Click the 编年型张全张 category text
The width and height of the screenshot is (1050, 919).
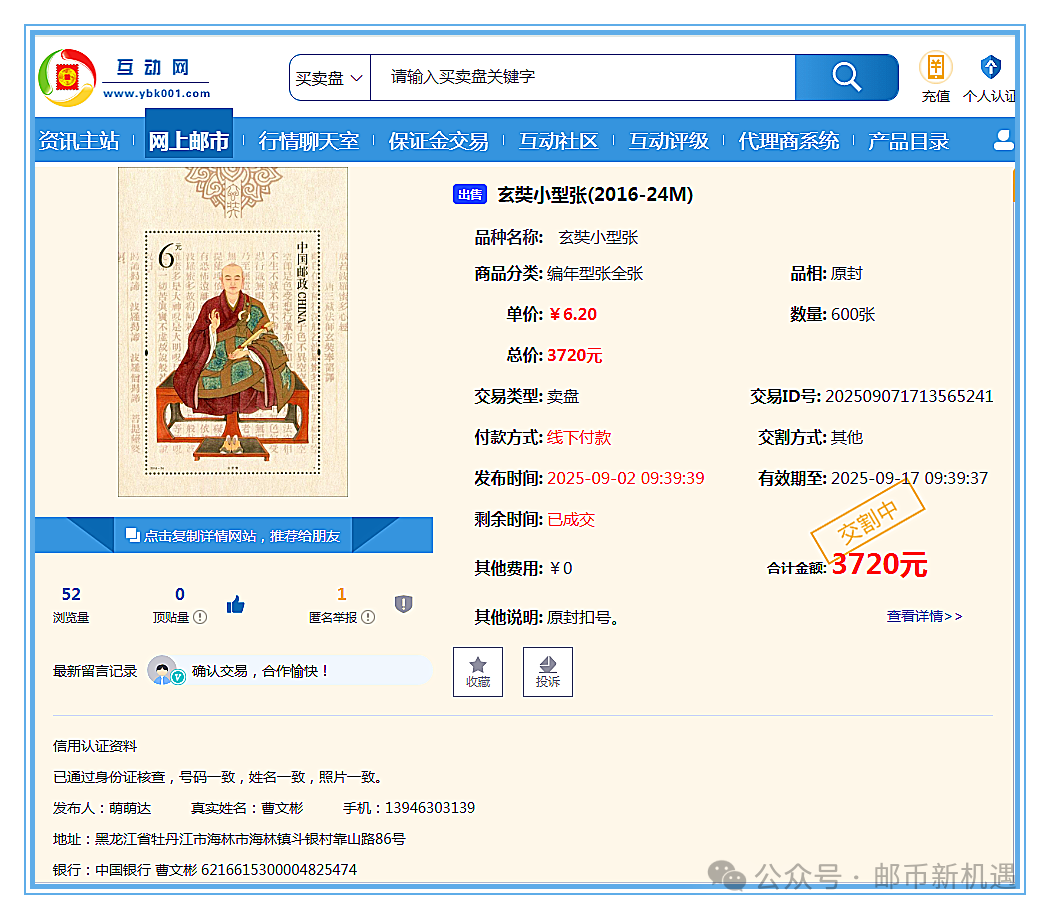point(595,273)
